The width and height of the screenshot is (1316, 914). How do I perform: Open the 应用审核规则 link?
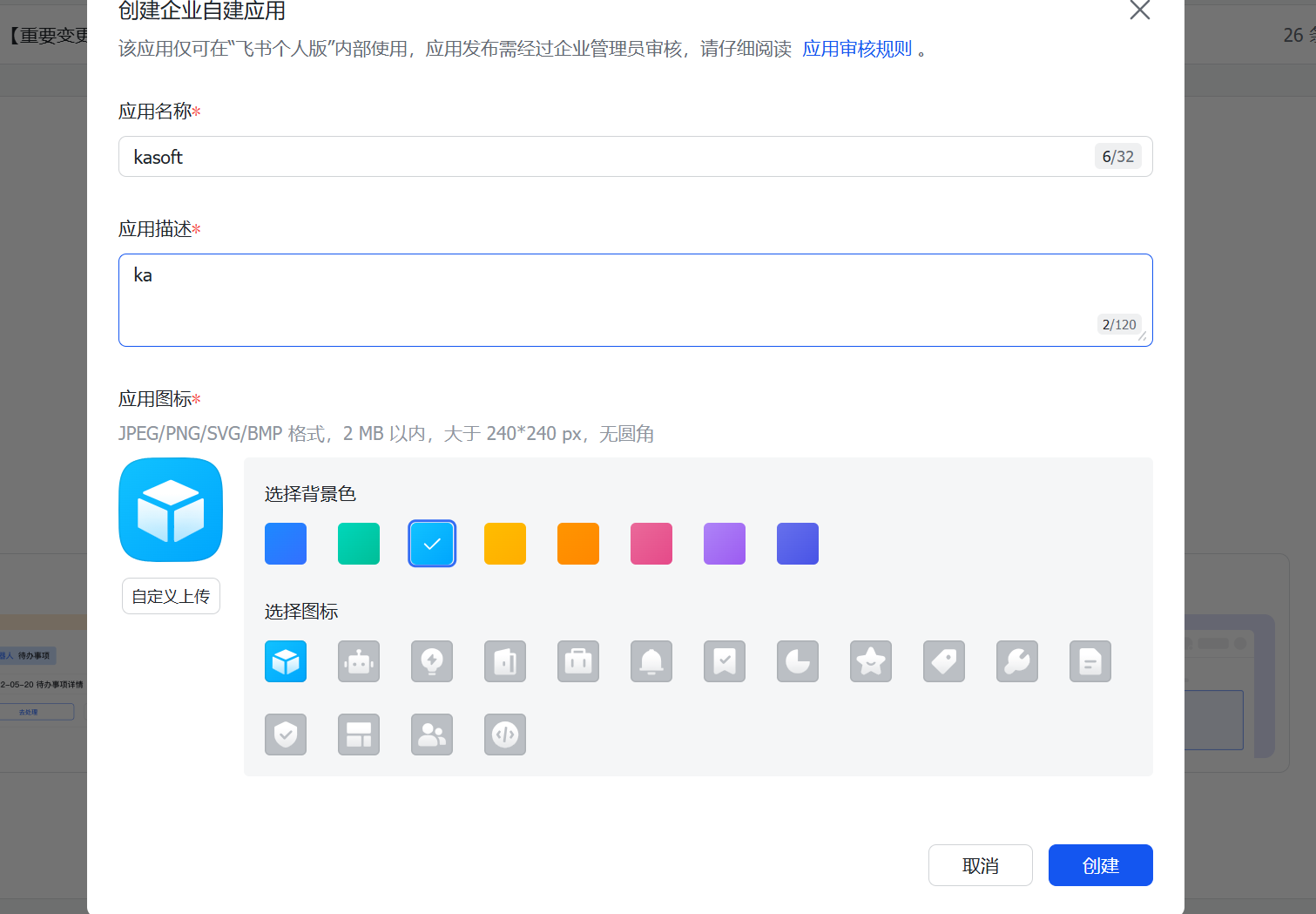(857, 49)
